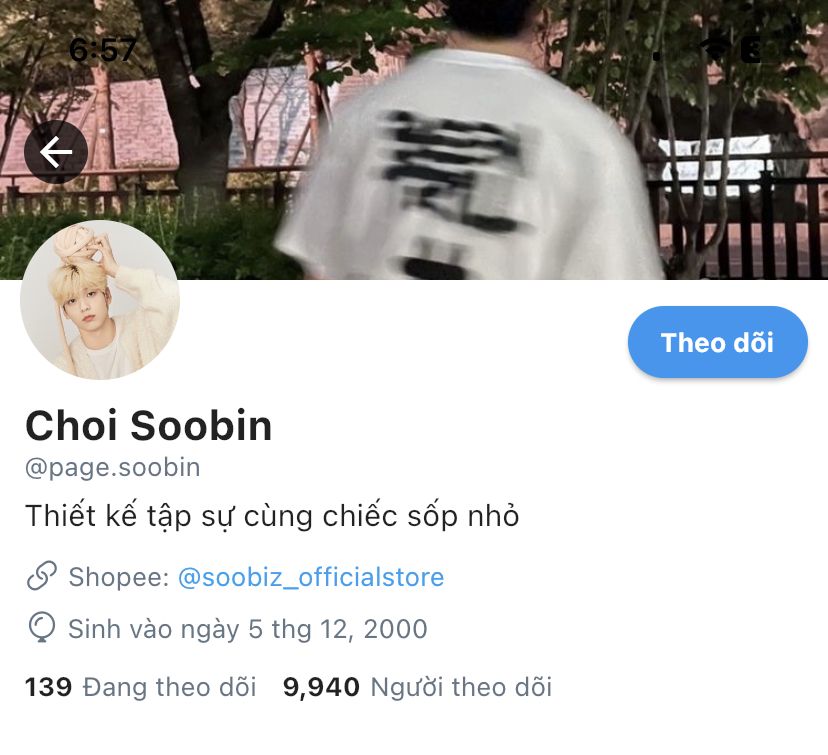Click the 9,940 follower count number

[321, 687]
